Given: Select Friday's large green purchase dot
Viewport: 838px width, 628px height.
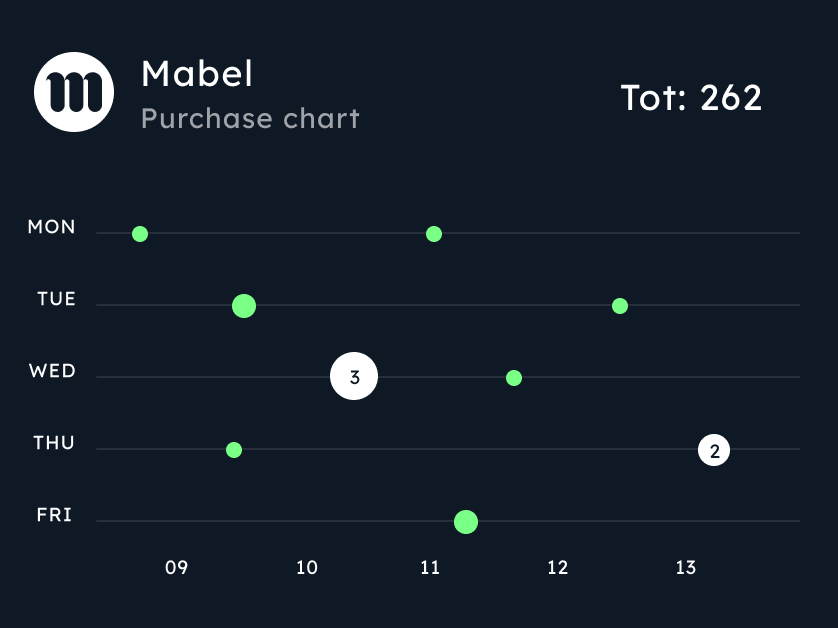Looking at the screenshot, I should tap(466, 521).
